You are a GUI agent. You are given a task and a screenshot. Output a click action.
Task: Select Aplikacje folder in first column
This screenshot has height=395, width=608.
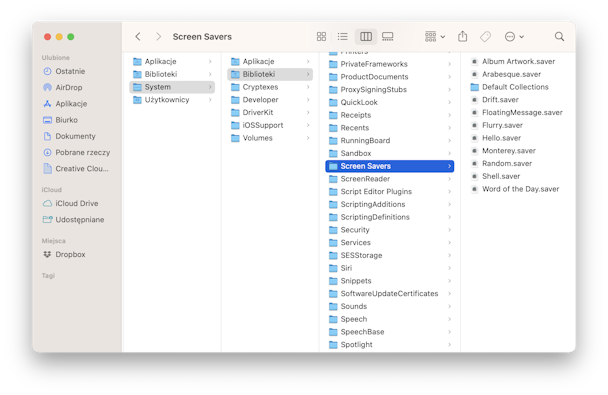172,62
